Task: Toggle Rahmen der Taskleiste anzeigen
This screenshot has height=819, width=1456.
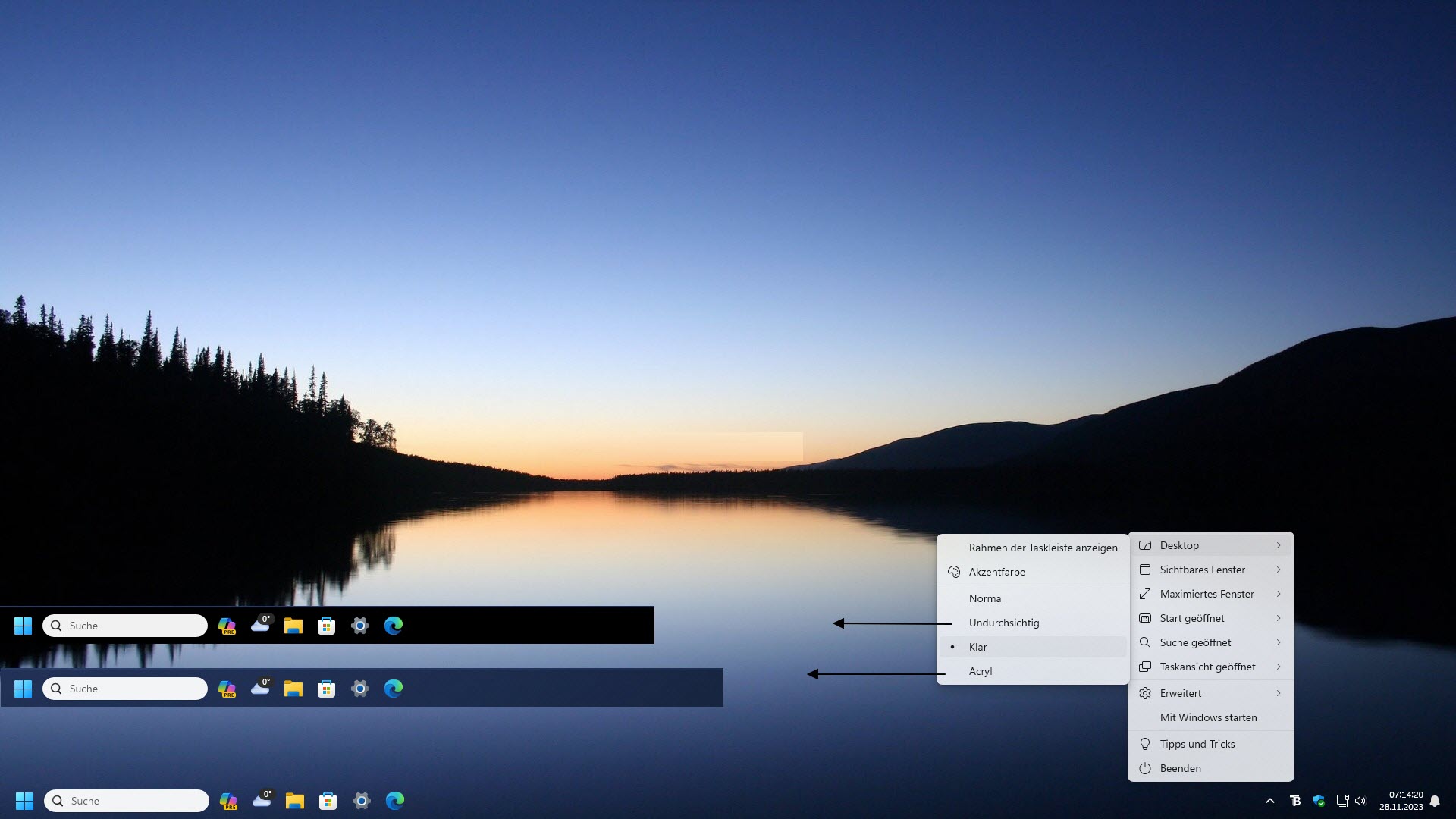Action: coord(1043,548)
